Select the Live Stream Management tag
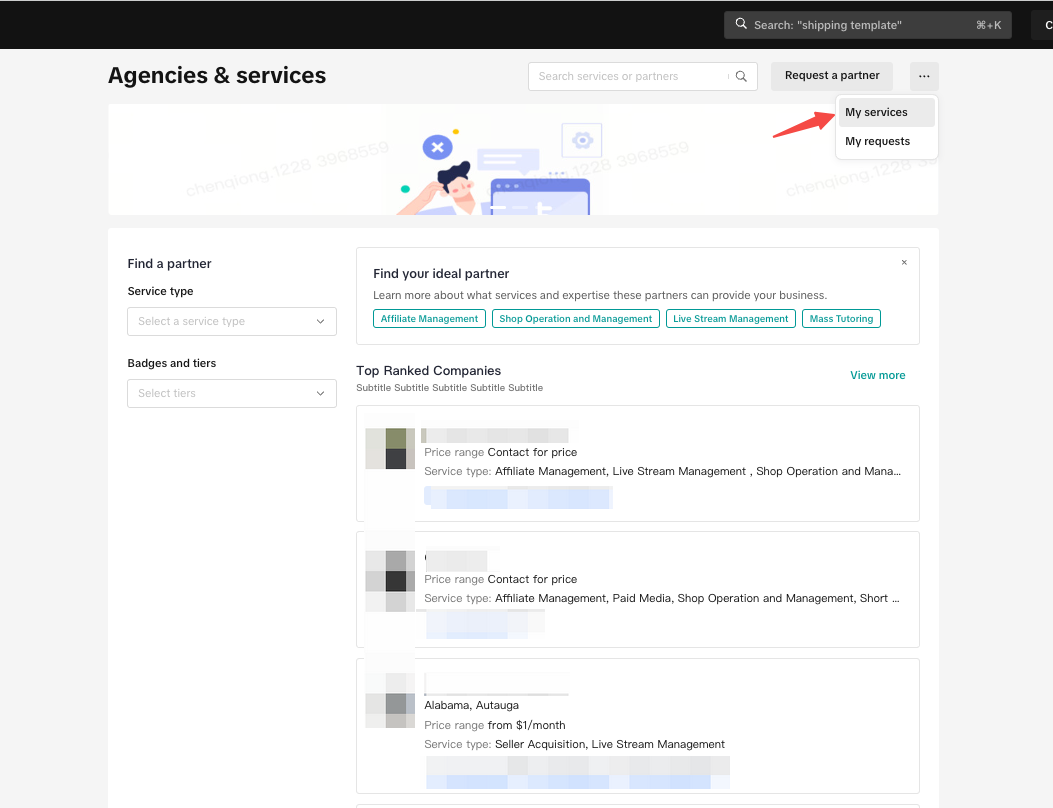1053x808 pixels. point(730,319)
